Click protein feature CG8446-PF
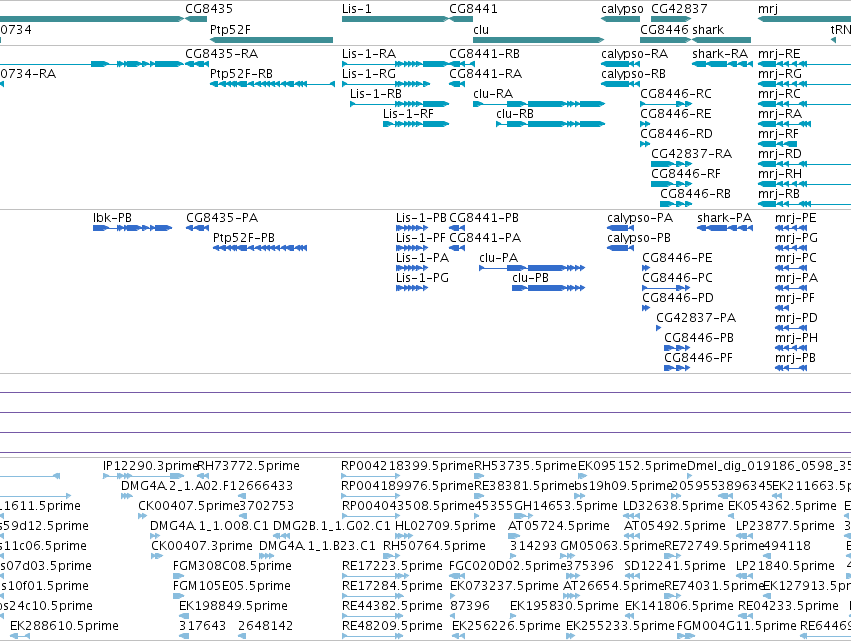Image resolution: width=851 pixels, height=641 pixels. point(698,358)
